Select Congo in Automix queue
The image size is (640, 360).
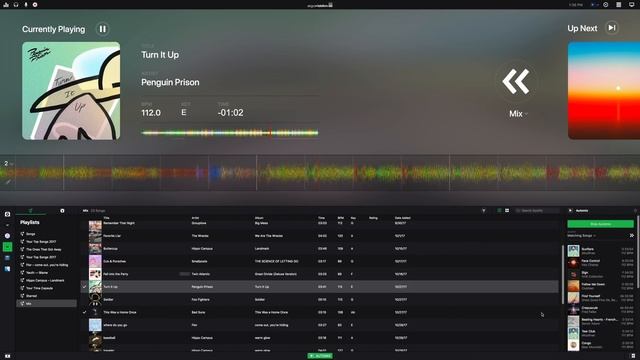pyautogui.click(x=601, y=345)
